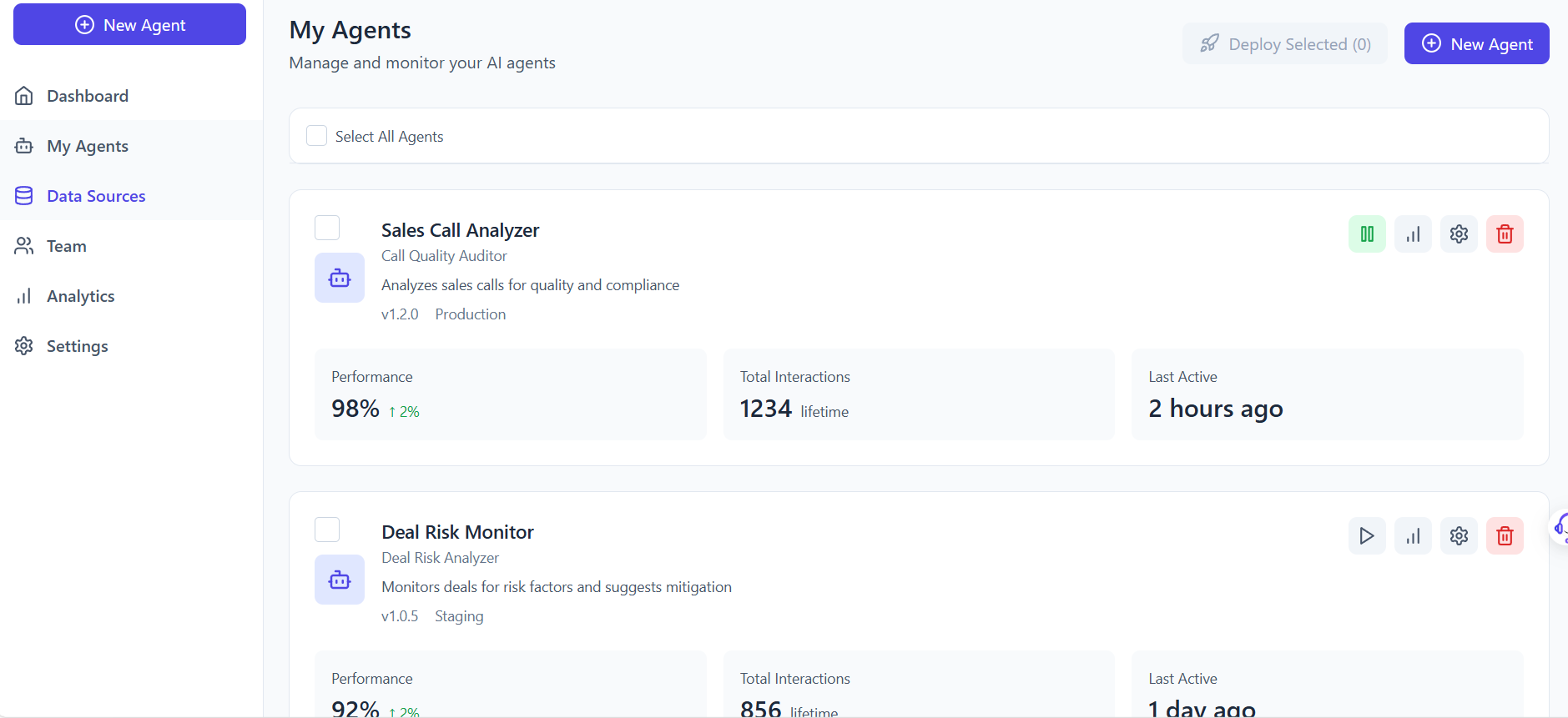
Task: Go to Dashboard in sidebar
Action: [87, 96]
